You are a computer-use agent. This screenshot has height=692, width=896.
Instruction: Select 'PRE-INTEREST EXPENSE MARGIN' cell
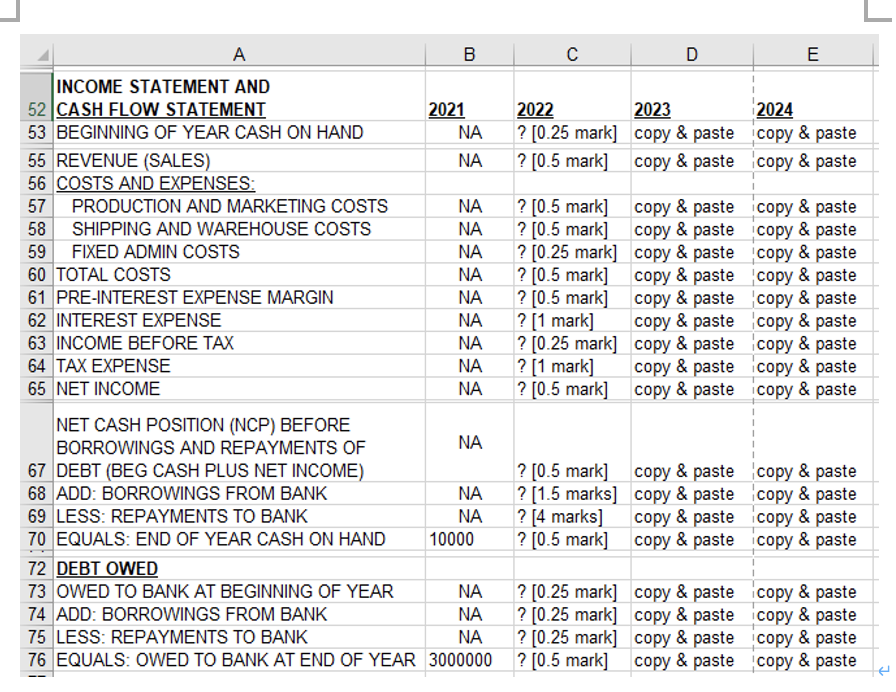point(239,298)
